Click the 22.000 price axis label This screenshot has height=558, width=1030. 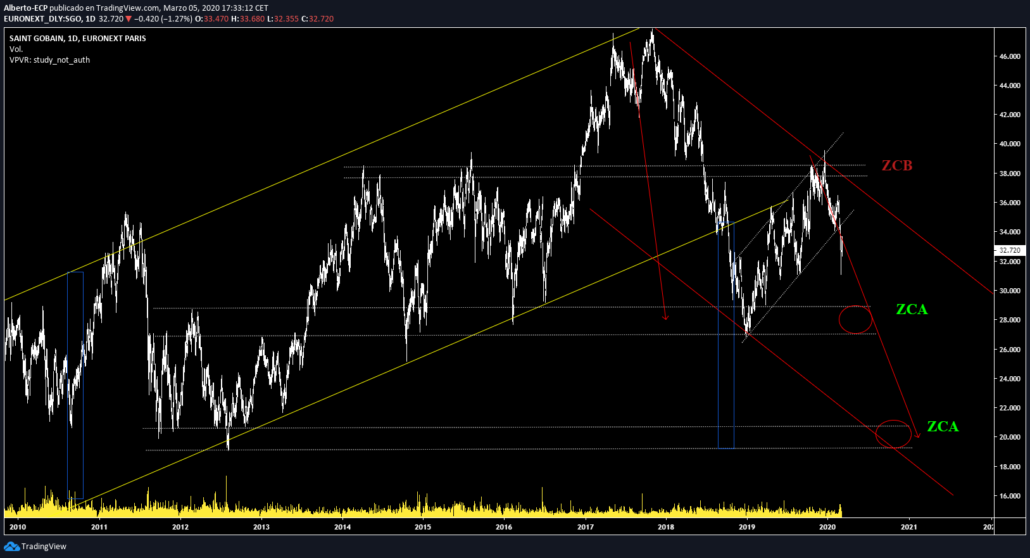pyautogui.click(x=1010, y=408)
